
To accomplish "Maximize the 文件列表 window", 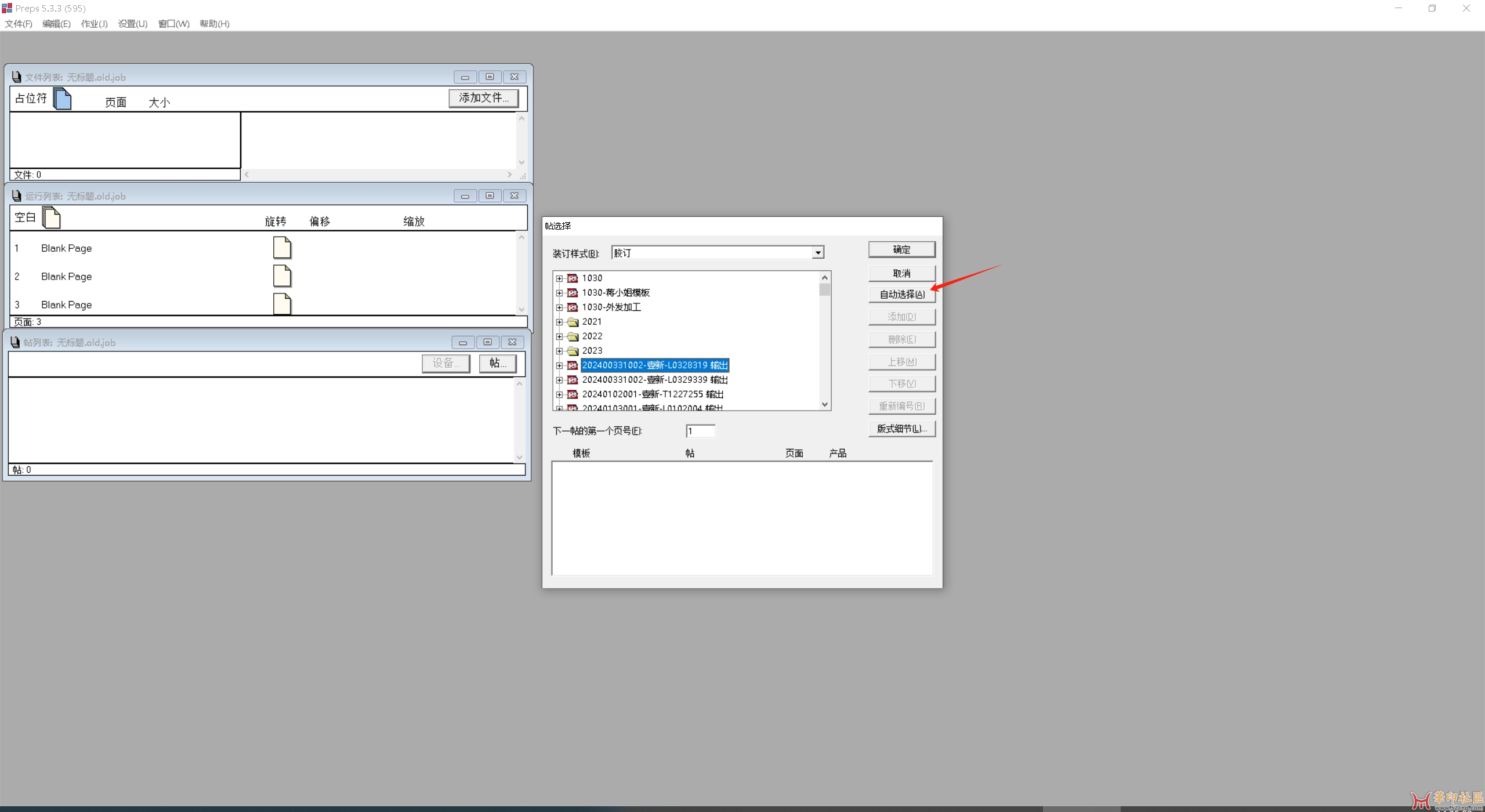I will (x=490, y=77).
